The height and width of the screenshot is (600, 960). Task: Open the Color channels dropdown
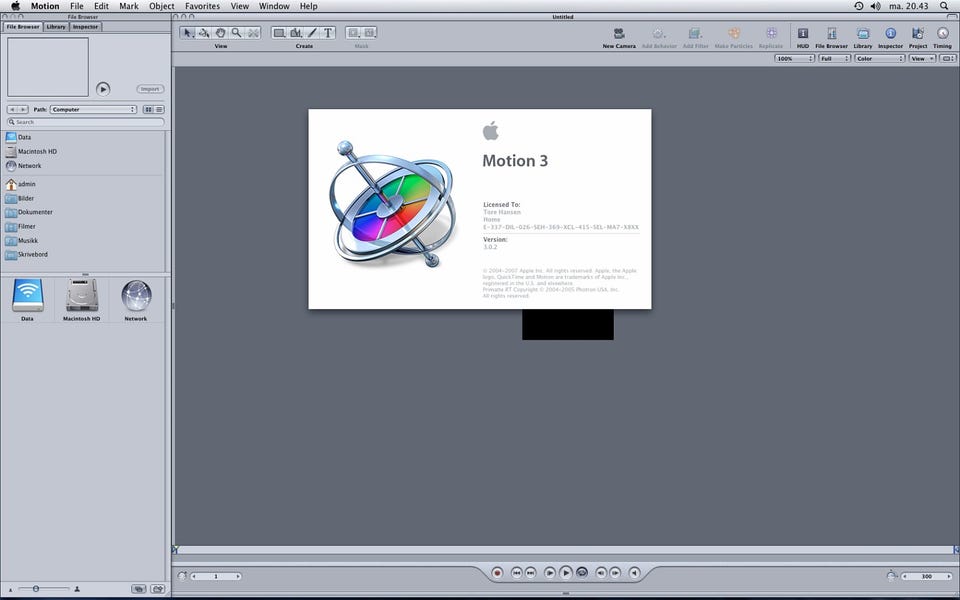click(x=880, y=59)
